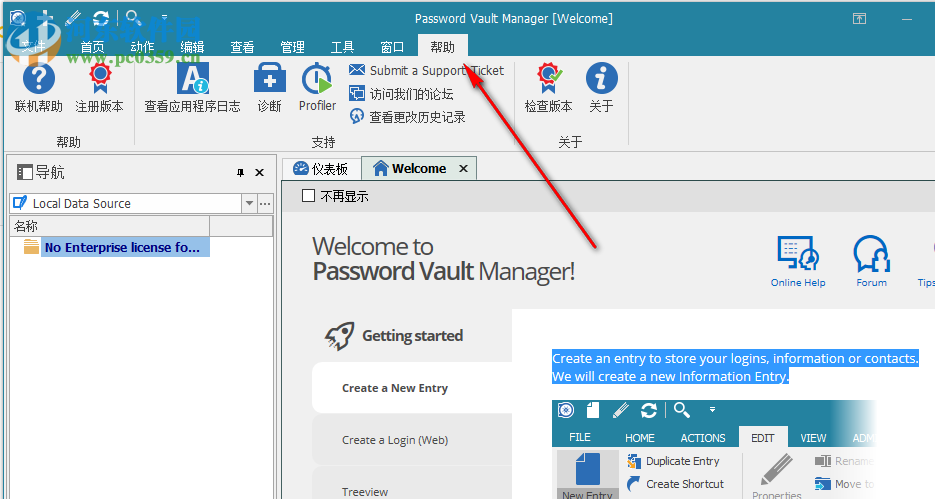
Task: Switch to the 编辑 ribbon tab
Action: click(x=193, y=47)
